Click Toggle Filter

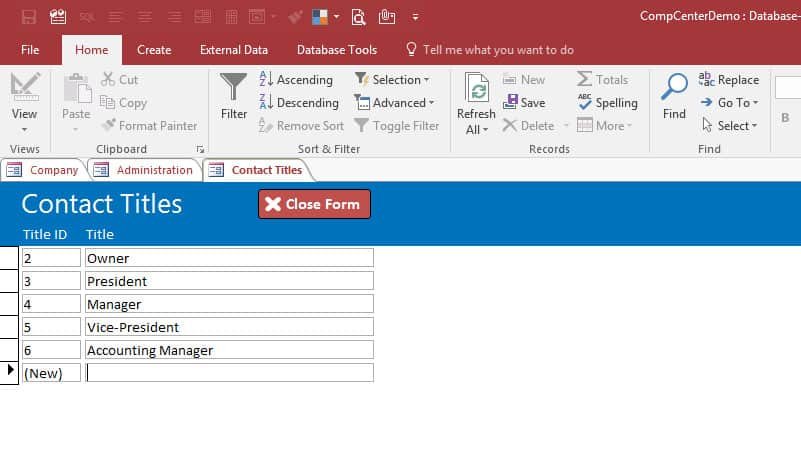pyautogui.click(x=396, y=126)
